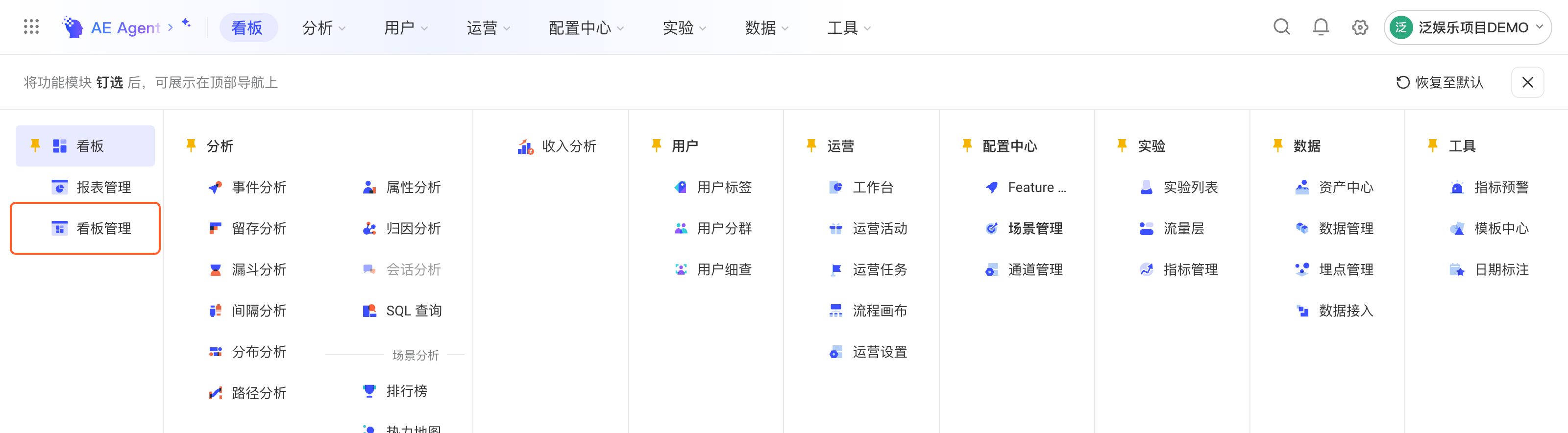Click the 报表管理 icon
The image size is (1568, 433).
coord(60,187)
